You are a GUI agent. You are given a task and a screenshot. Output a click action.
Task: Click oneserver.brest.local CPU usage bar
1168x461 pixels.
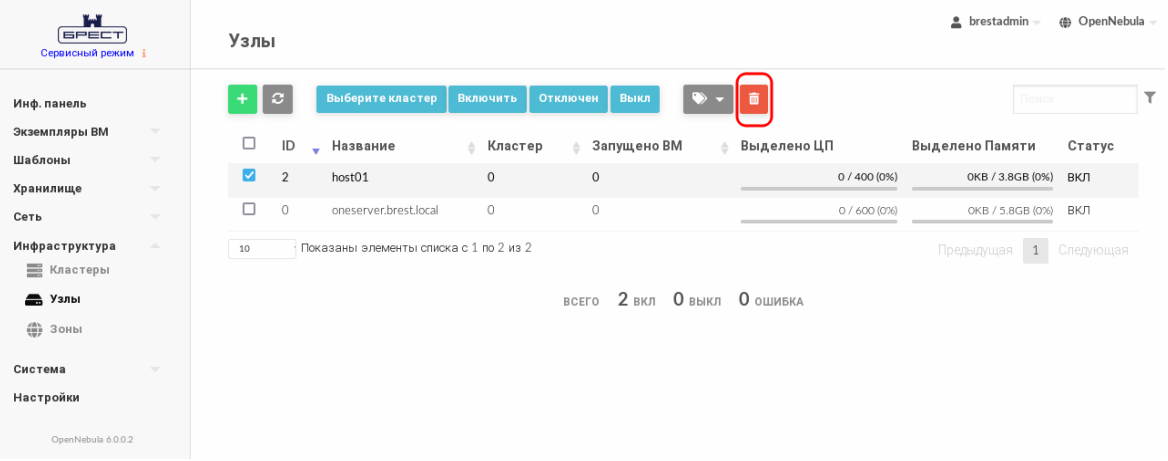point(819,221)
